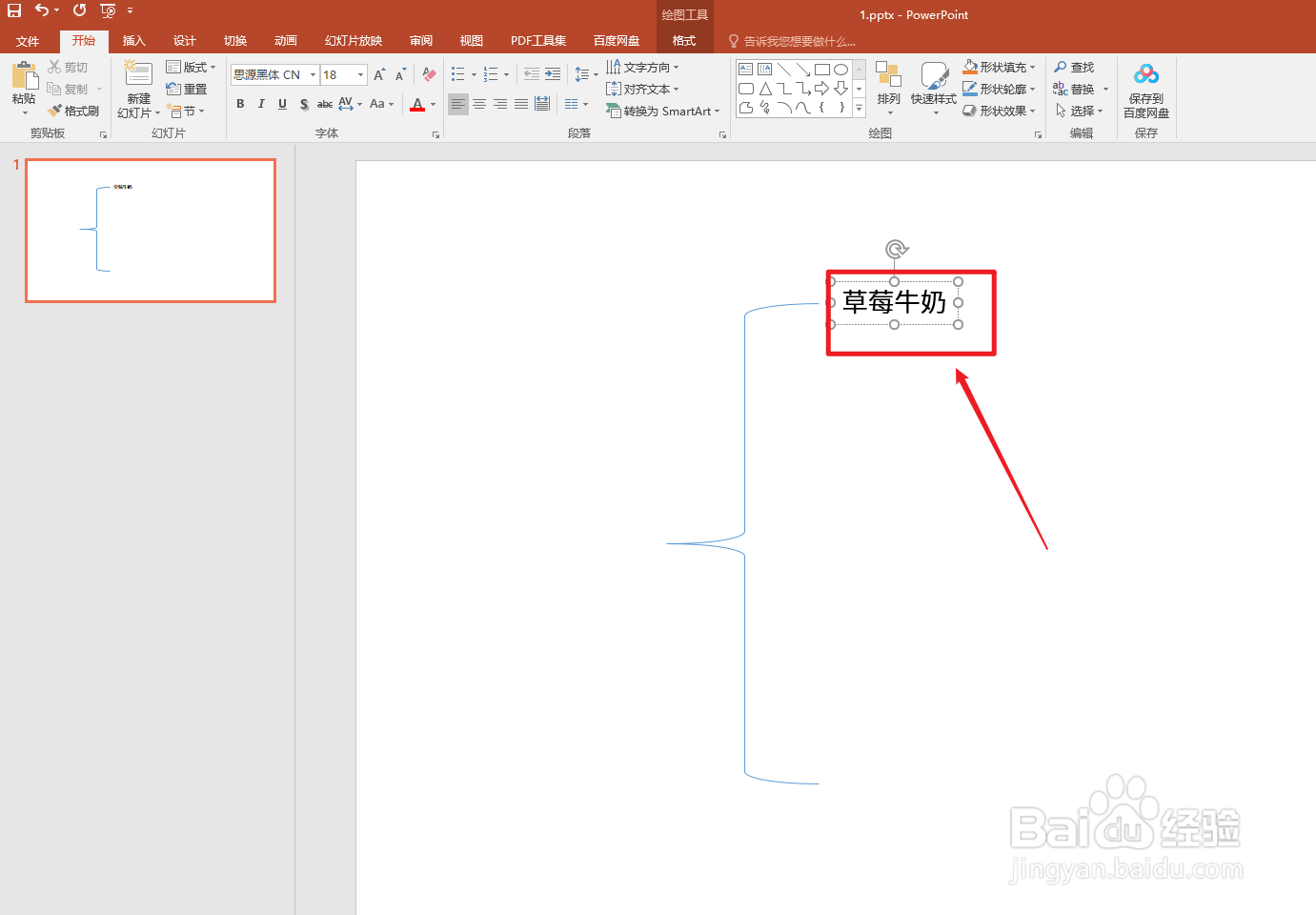The height and width of the screenshot is (915, 1316).
Task: Switch to the Slide Show (幻灯片放映) tab
Action: pyautogui.click(x=354, y=41)
